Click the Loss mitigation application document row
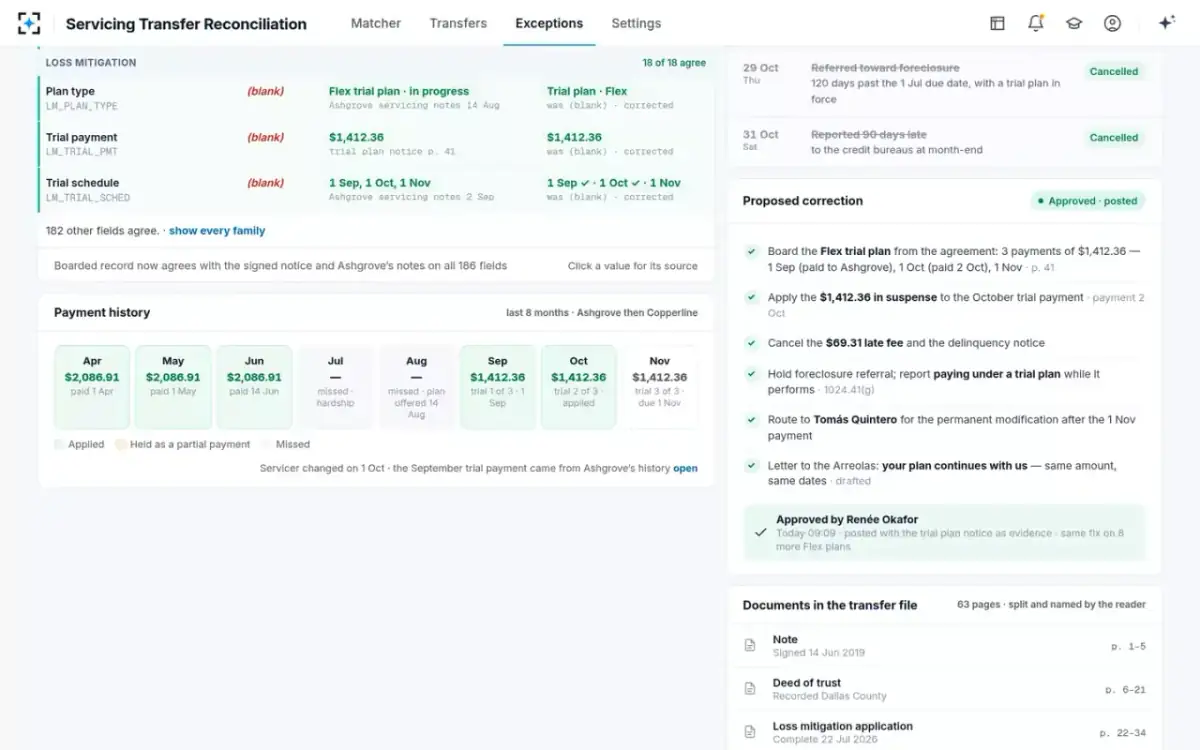1200x750 pixels. click(x=944, y=732)
